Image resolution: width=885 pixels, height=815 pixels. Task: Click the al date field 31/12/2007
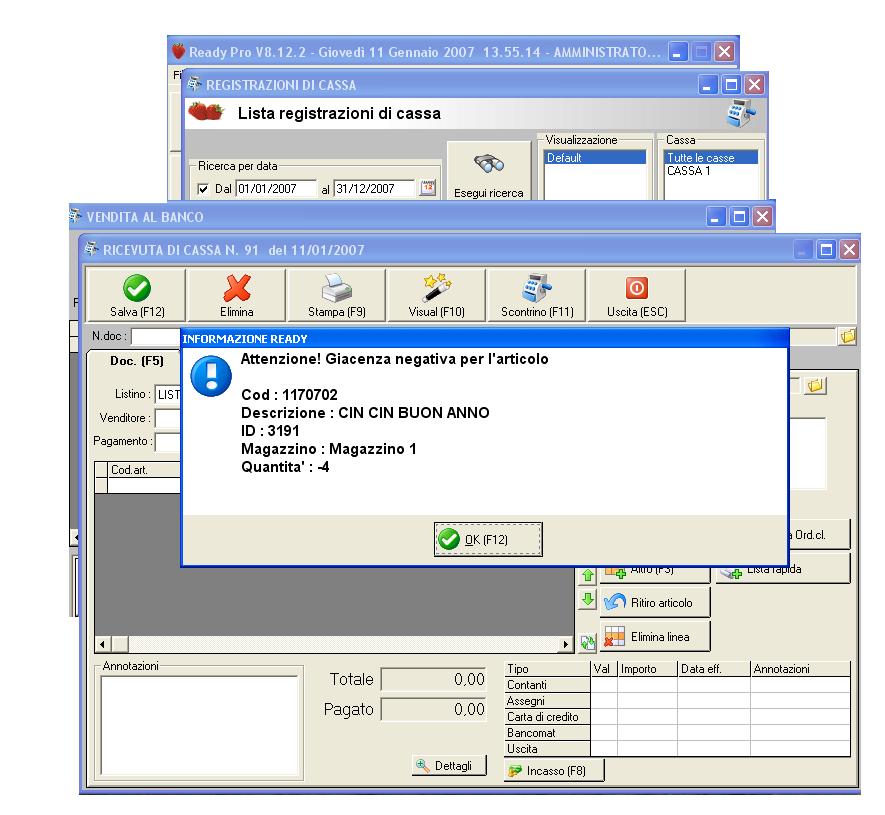click(374, 189)
